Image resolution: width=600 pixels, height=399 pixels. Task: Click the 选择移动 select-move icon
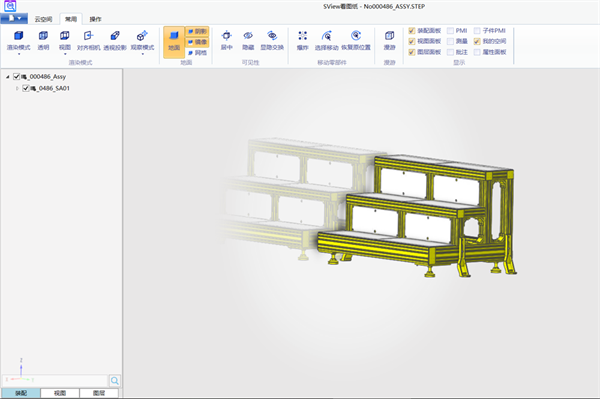pos(327,36)
